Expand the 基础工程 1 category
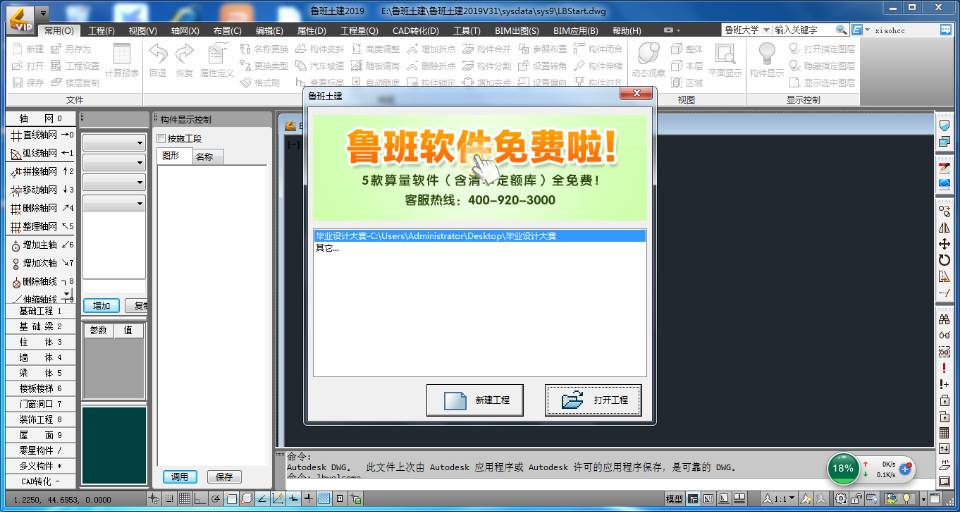Screen dimensions: 960x512 (x=41, y=311)
